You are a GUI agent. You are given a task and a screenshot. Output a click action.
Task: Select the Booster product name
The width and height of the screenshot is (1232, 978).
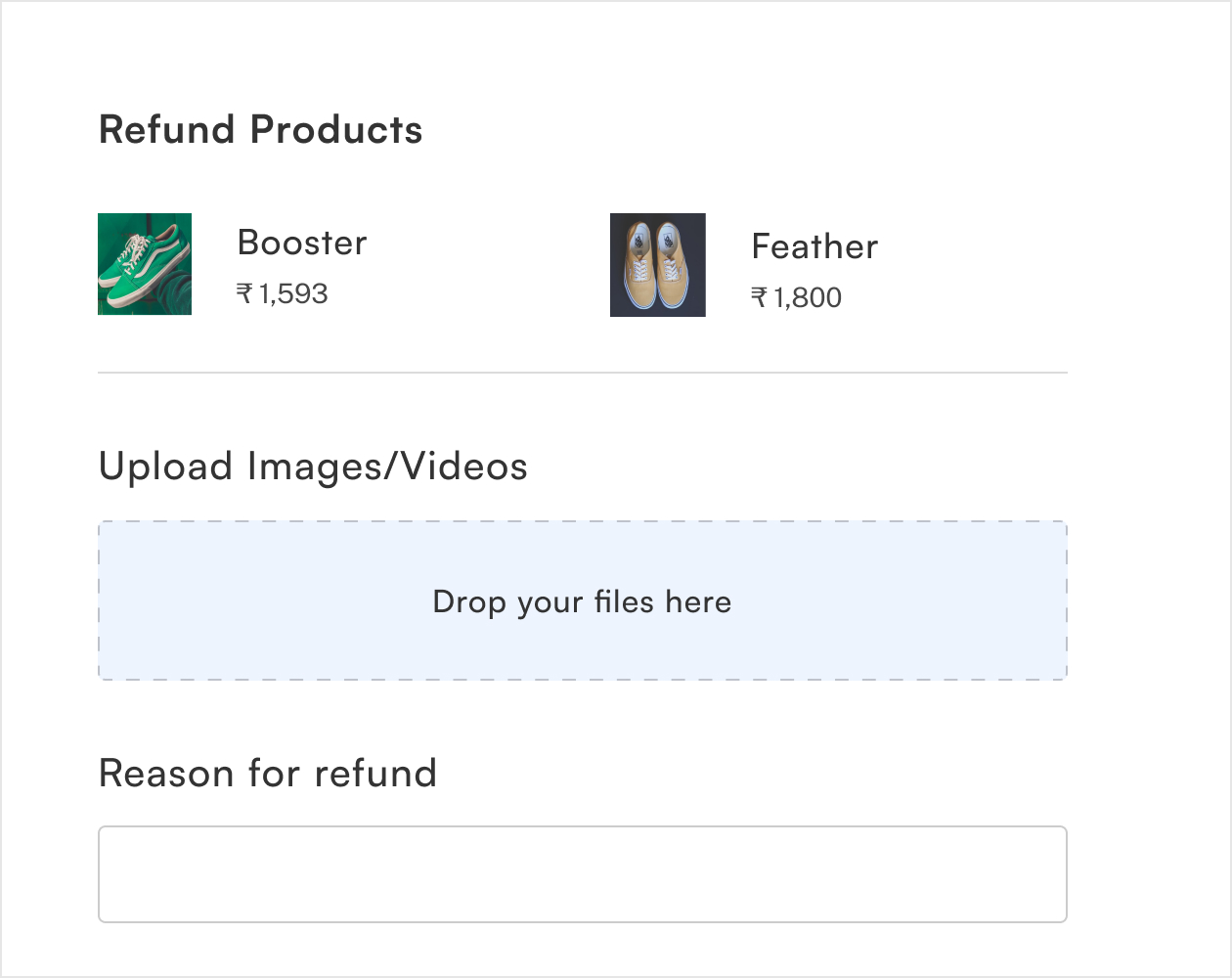point(302,243)
